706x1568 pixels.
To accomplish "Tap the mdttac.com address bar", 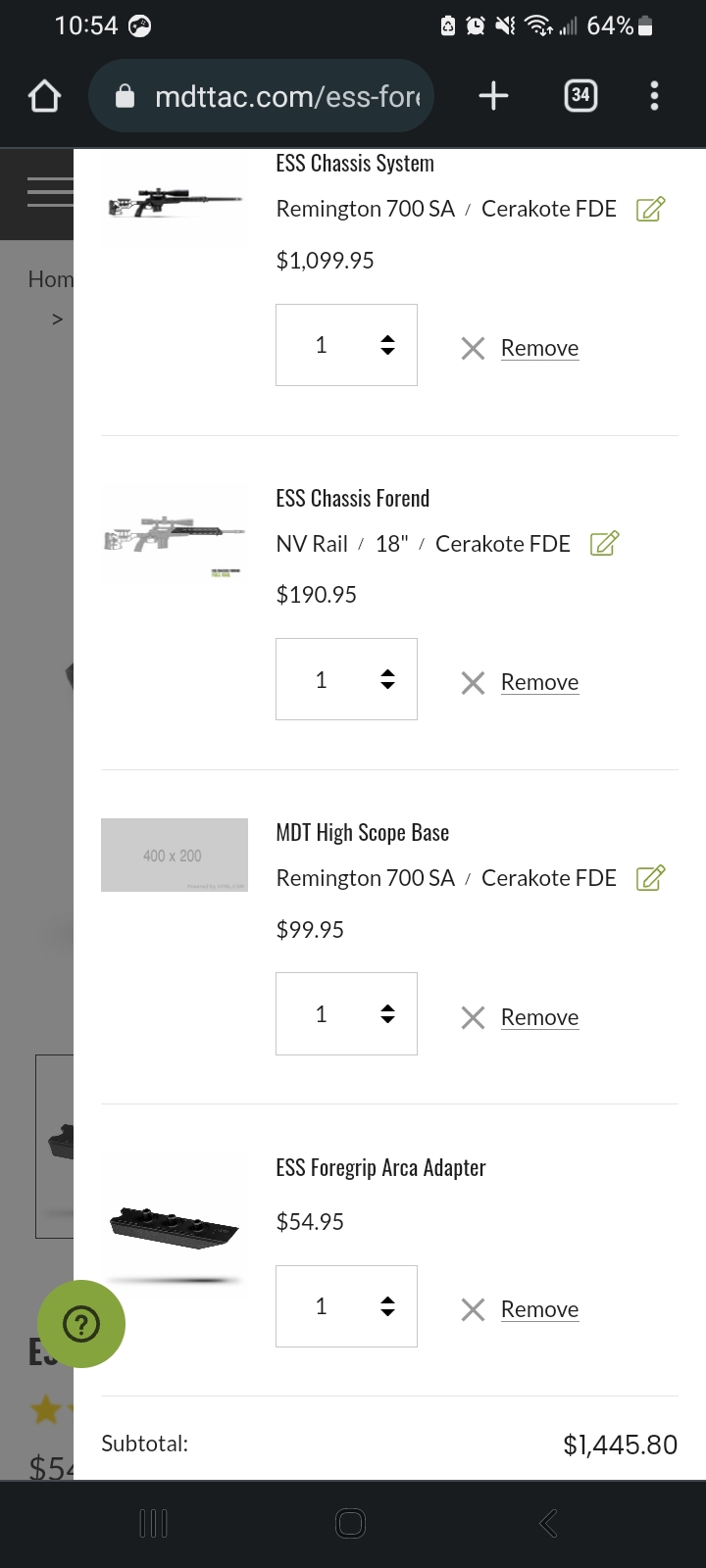I will pyautogui.click(x=261, y=95).
